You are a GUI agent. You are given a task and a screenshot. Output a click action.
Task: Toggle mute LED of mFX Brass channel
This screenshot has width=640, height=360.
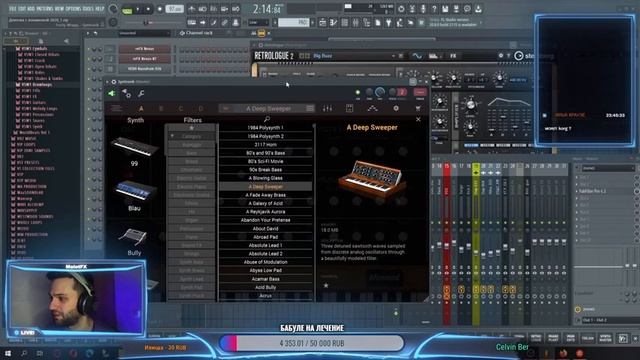tap(89, 49)
